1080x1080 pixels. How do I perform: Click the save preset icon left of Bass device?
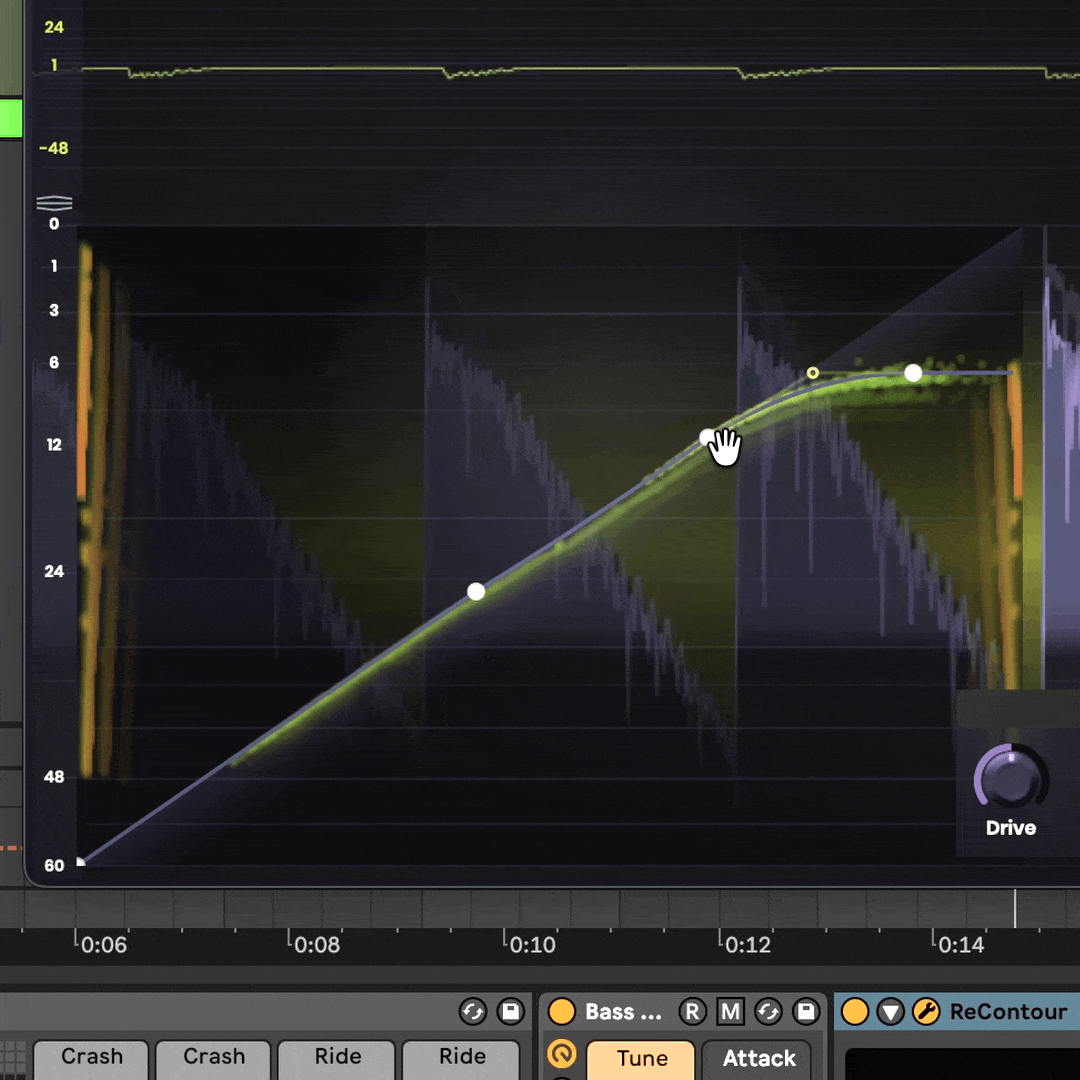(x=511, y=1012)
